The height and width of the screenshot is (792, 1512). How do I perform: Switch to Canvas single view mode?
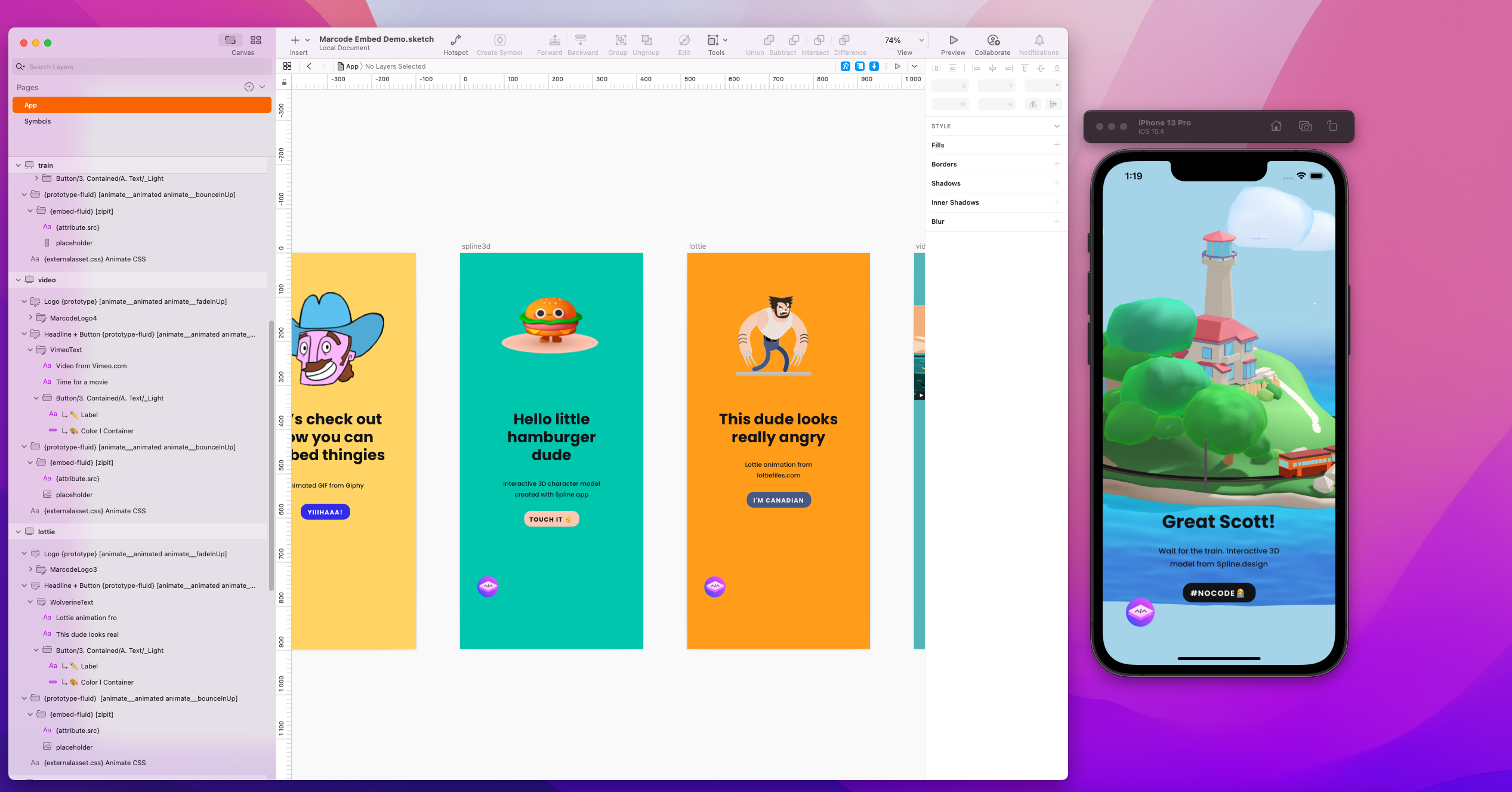(x=230, y=40)
